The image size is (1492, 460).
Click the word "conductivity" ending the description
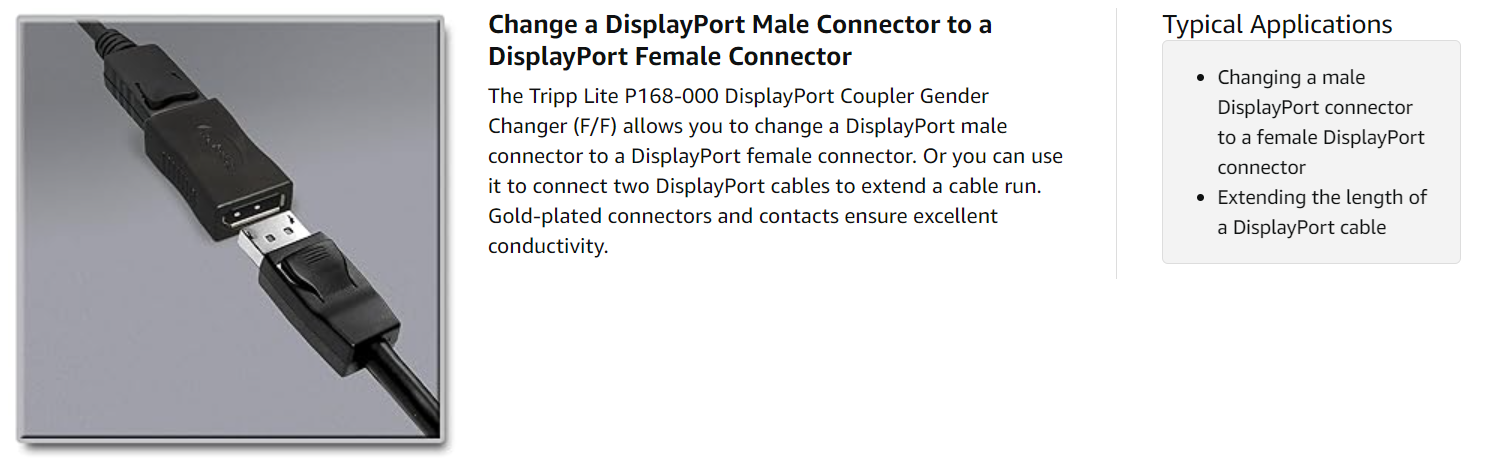tap(546, 246)
